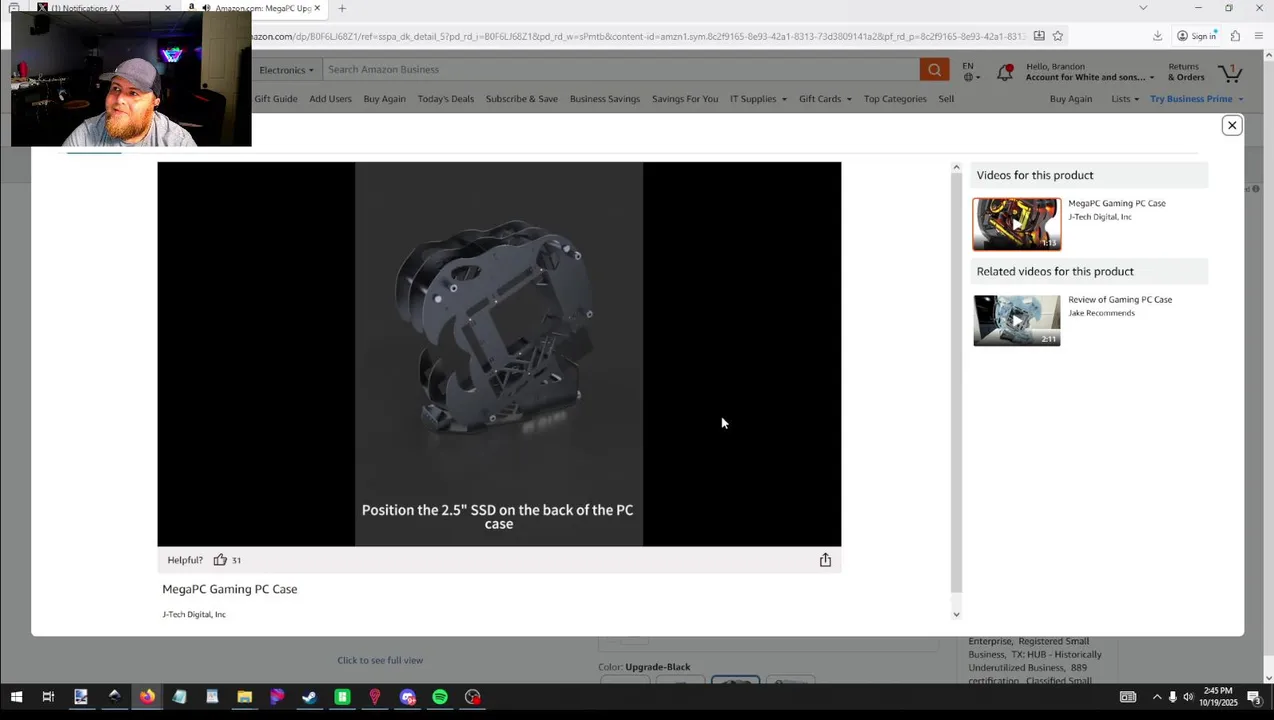Open Review of Gaming PC Case title link
Screen dimensions: 1274x720
coord(1120,299)
